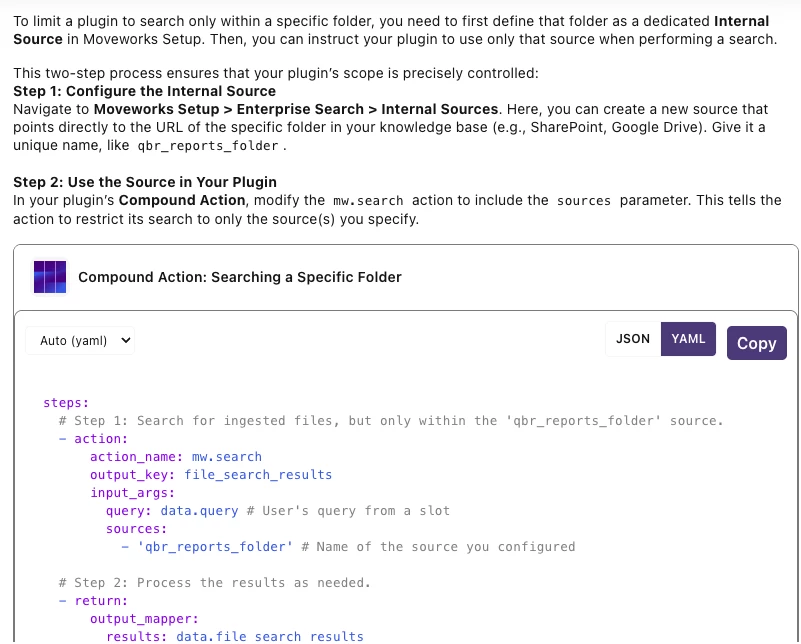Click the 'results: data.file_search_results' code line
801x644 pixels.
point(235,636)
